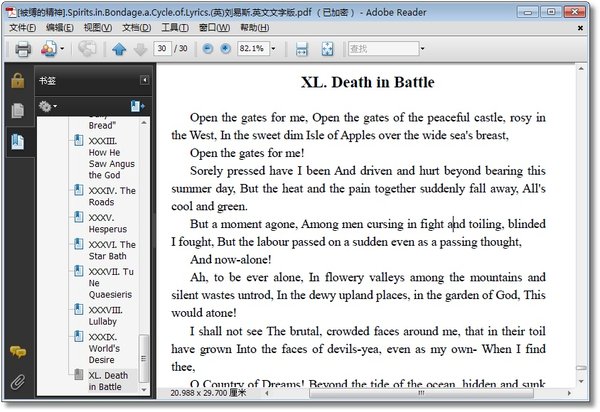The height and width of the screenshot is (412, 600).
Task: Go to previous page with up arrow
Action: (x=119, y=49)
